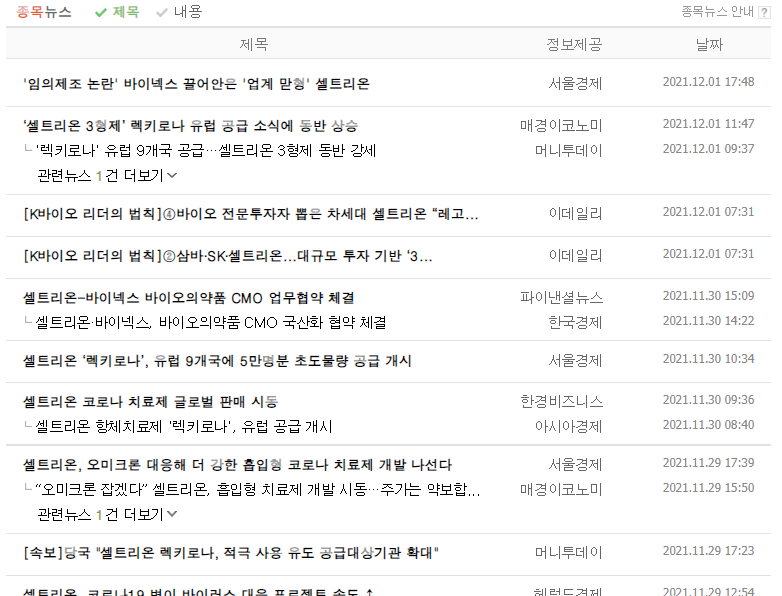Select date 2021.11.29 15:50
782x596 pixels.
(708, 488)
